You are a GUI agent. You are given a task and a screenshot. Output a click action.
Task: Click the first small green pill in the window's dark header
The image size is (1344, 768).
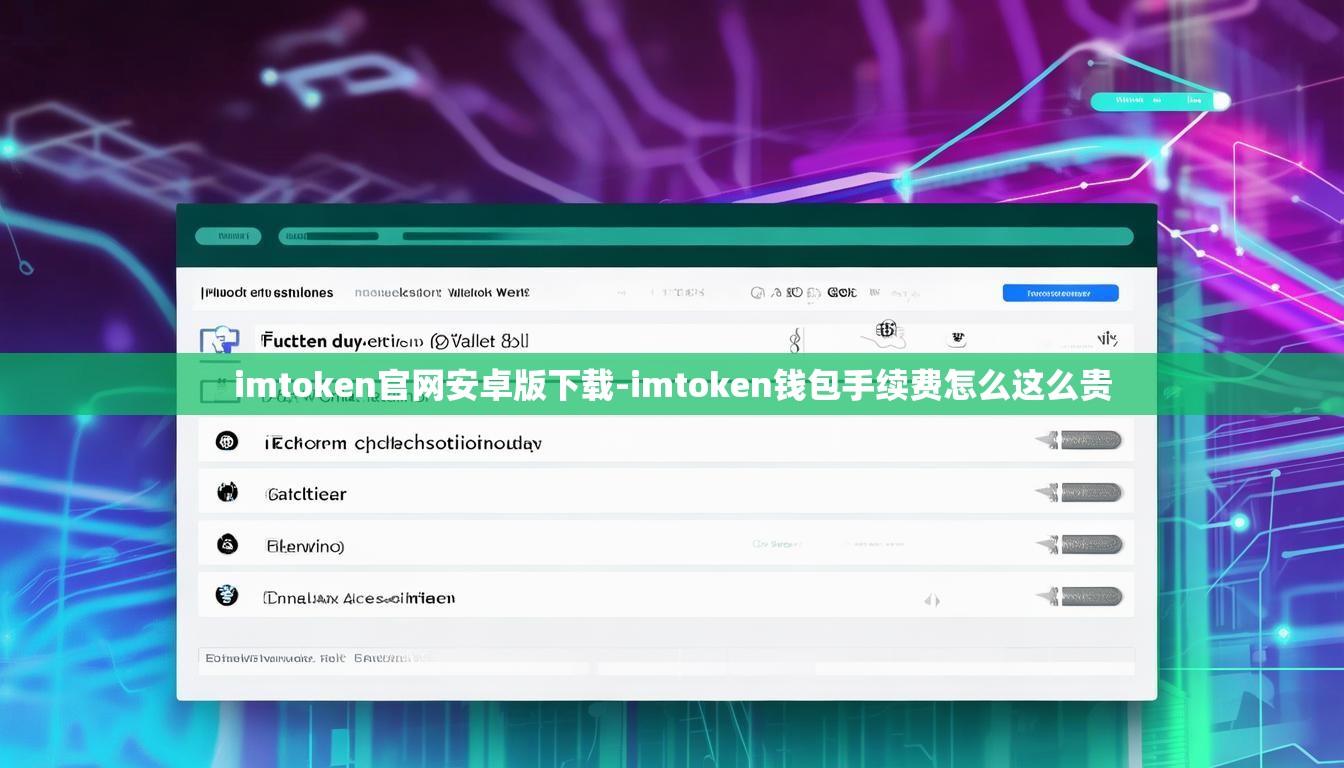pos(228,237)
